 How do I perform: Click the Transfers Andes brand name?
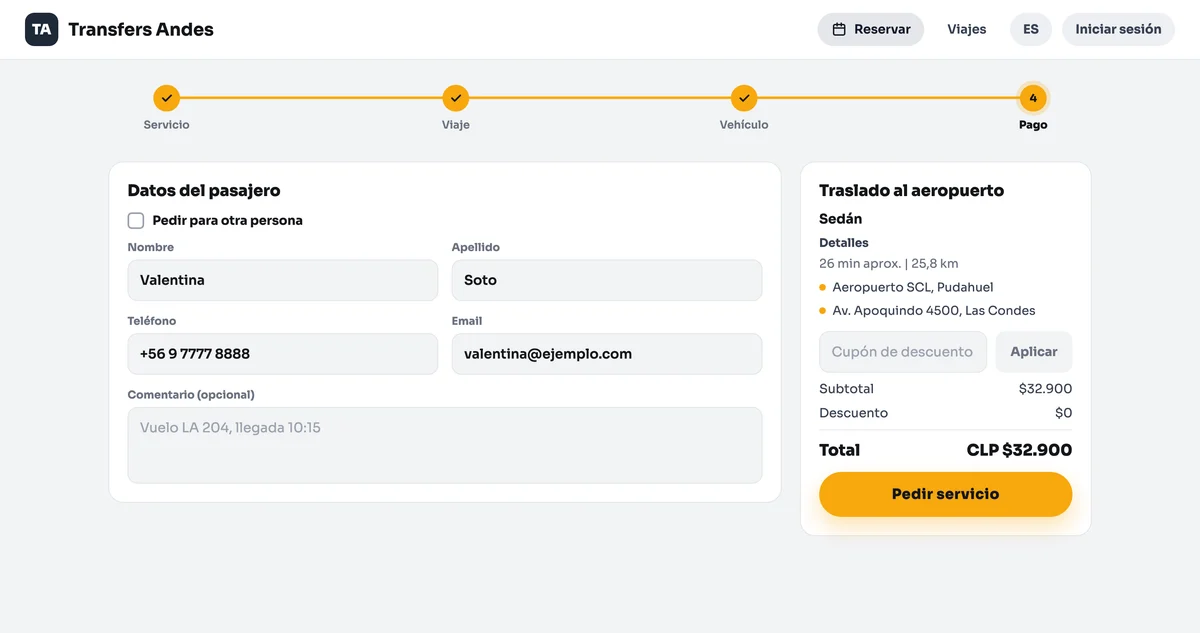pyautogui.click(x=141, y=29)
